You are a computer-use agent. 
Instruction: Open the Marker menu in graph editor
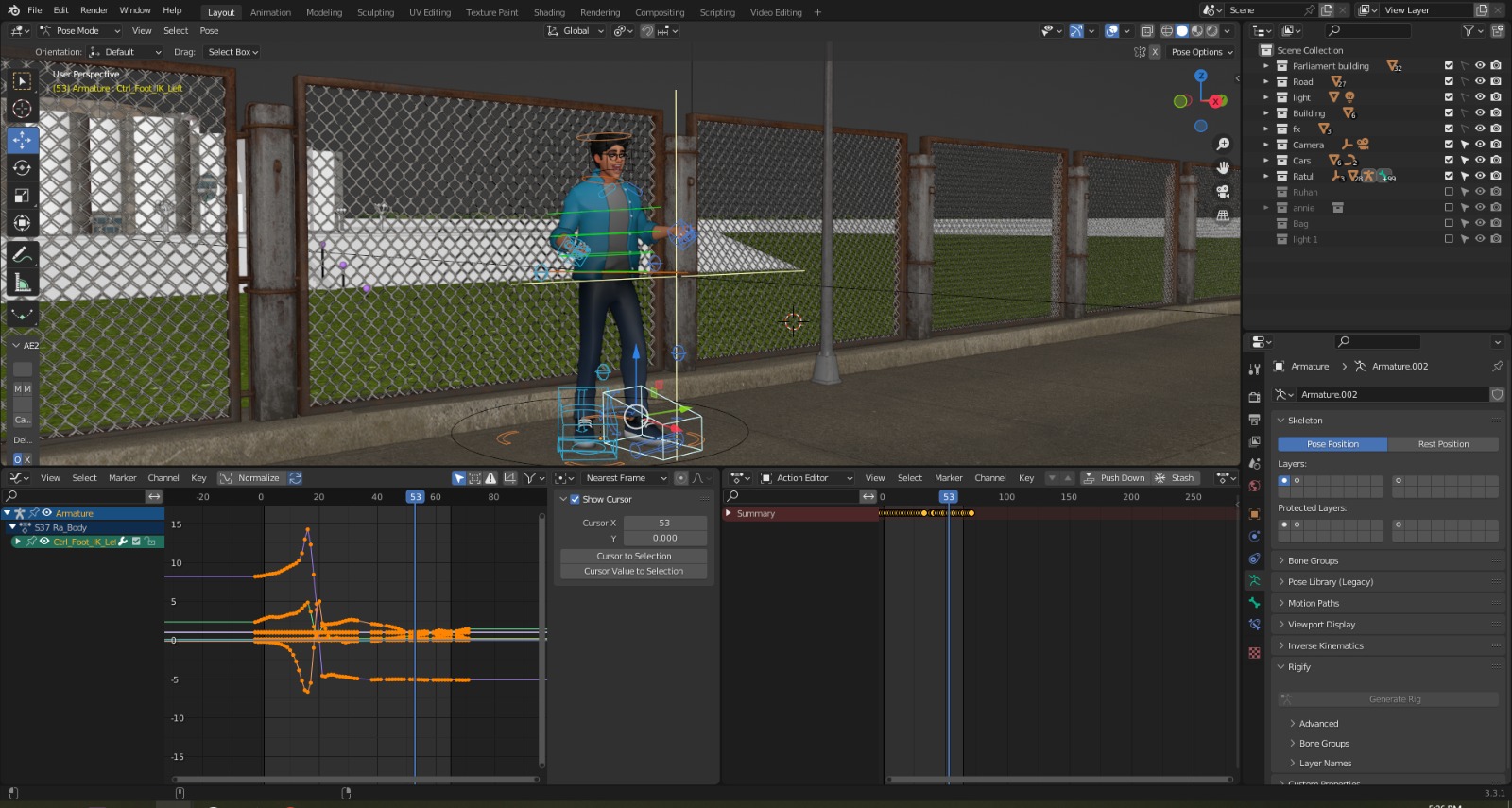[122, 478]
